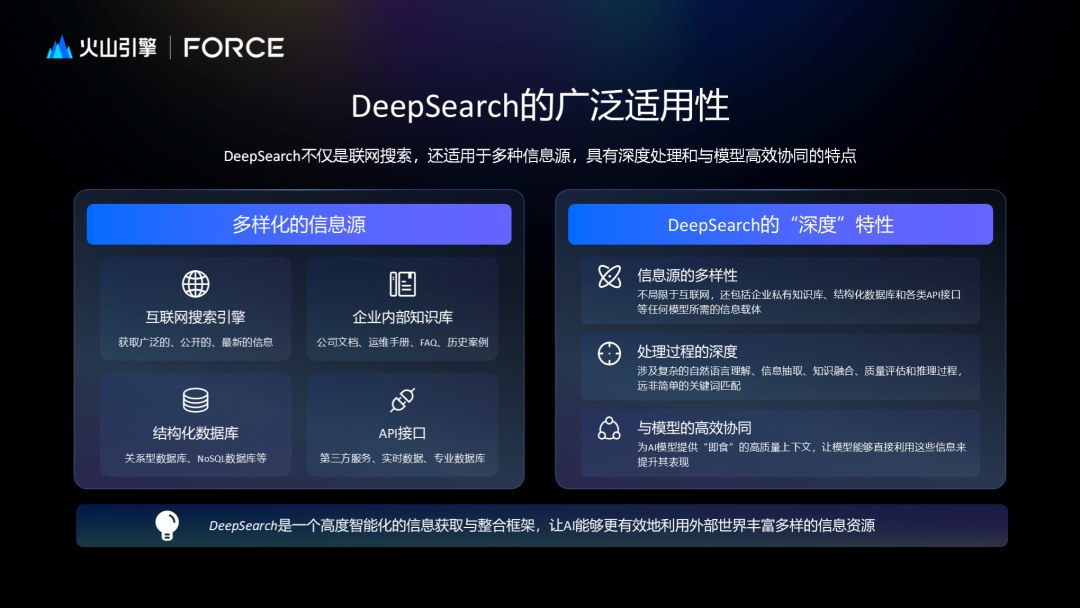Viewport: 1080px width, 608px height.
Task: Click the text 获取广泛的、公开的、最新的信息
Action: 196,342
